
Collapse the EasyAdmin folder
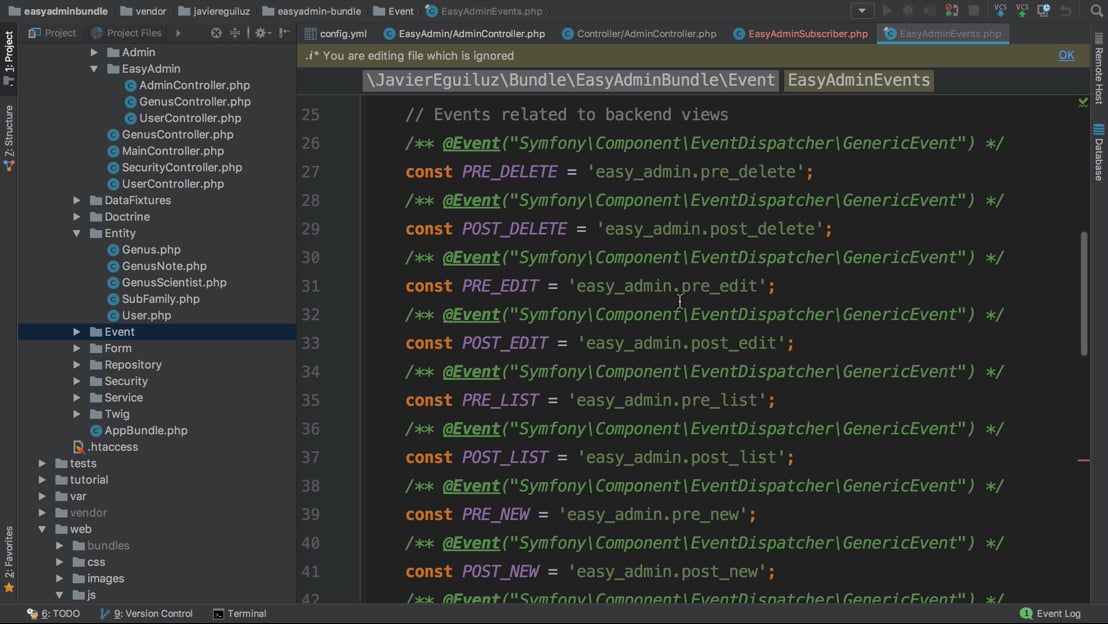coord(94,69)
